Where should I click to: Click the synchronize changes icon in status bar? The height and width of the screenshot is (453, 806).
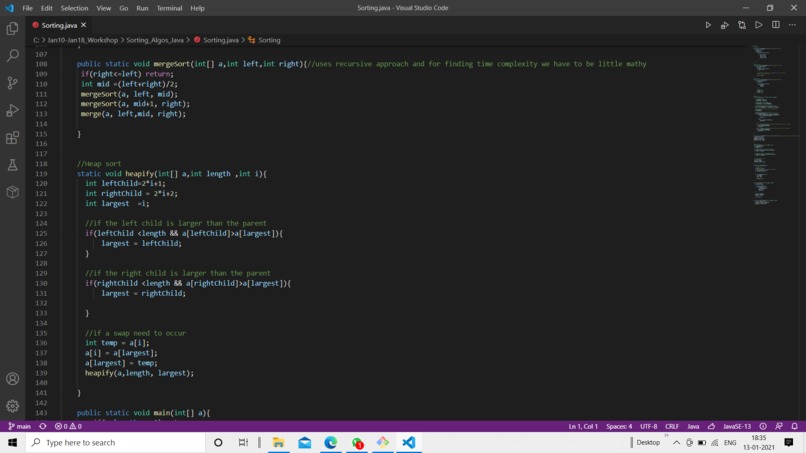point(43,426)
